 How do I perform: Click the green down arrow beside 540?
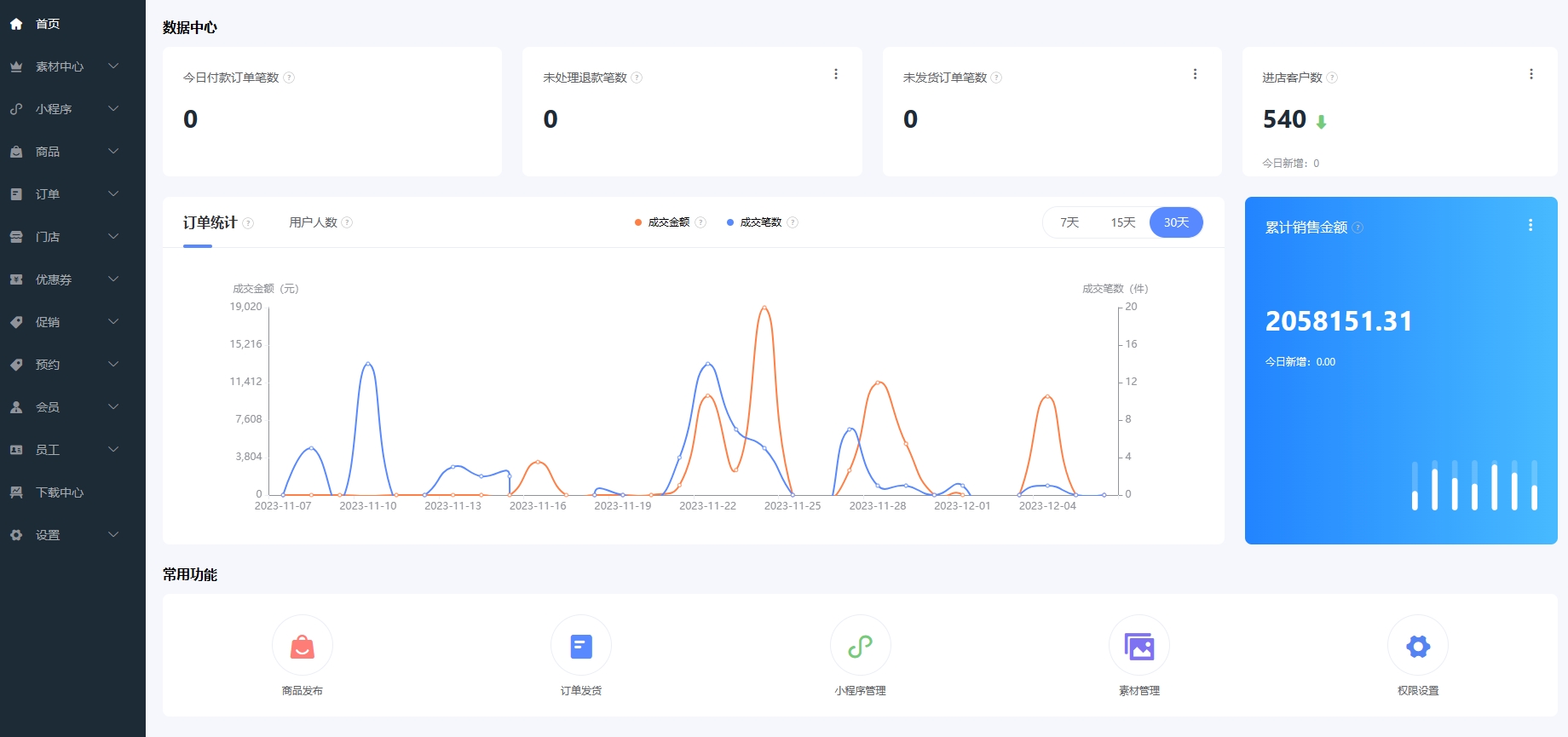(1321, 122)
